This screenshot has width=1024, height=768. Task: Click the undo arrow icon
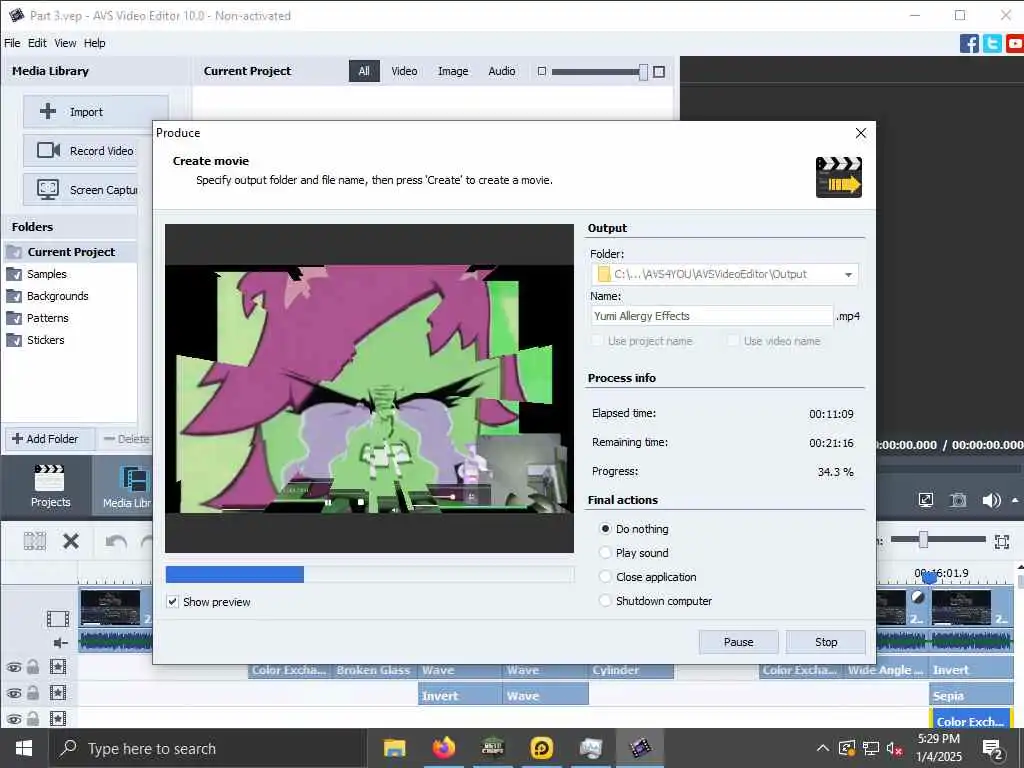[x=116, y=541]
